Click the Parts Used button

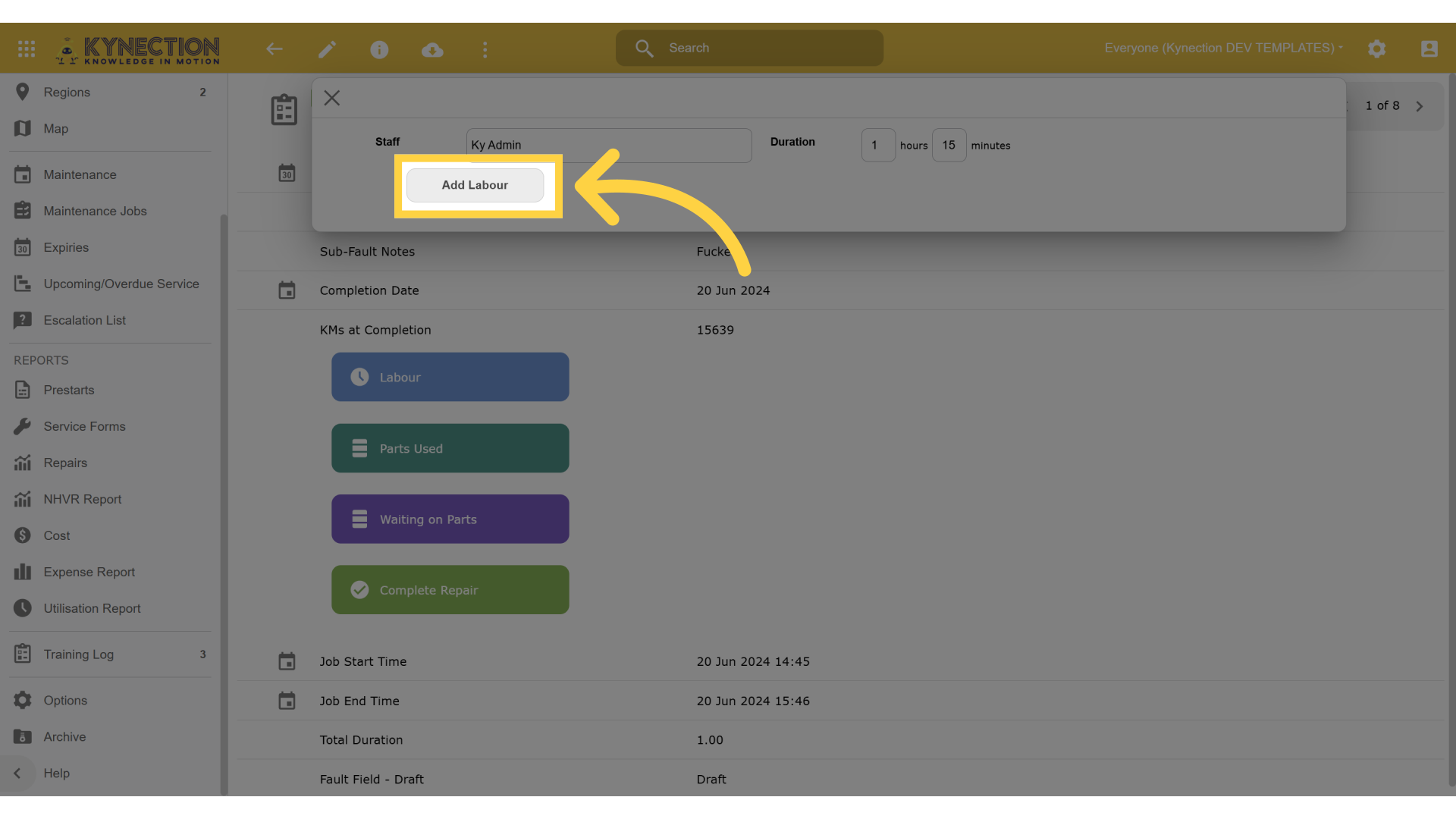450,448
